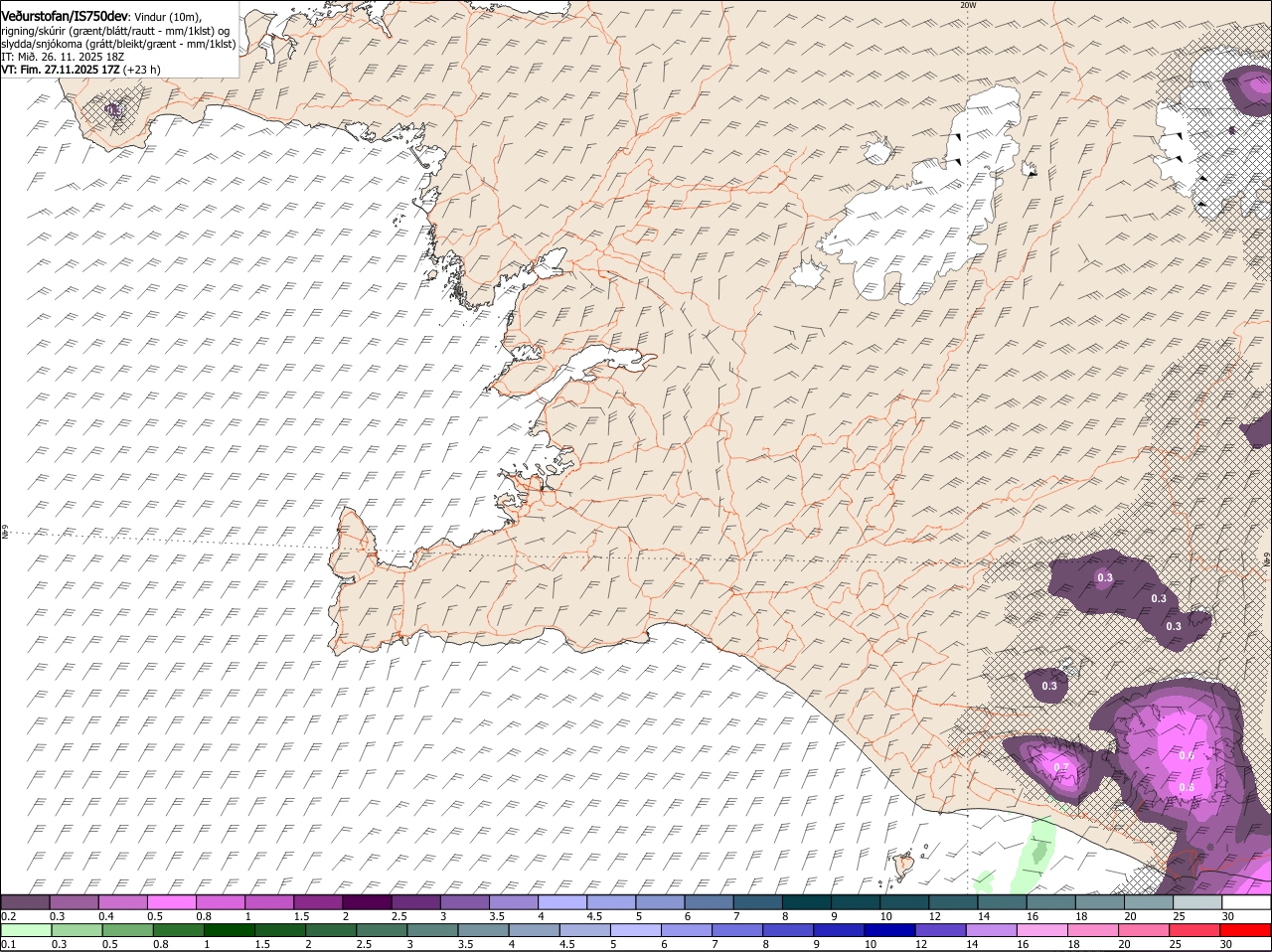
Task: Click the init time line IT: Mið. 26. 11. 2025 18Z
Action: [x=63, y=57]
